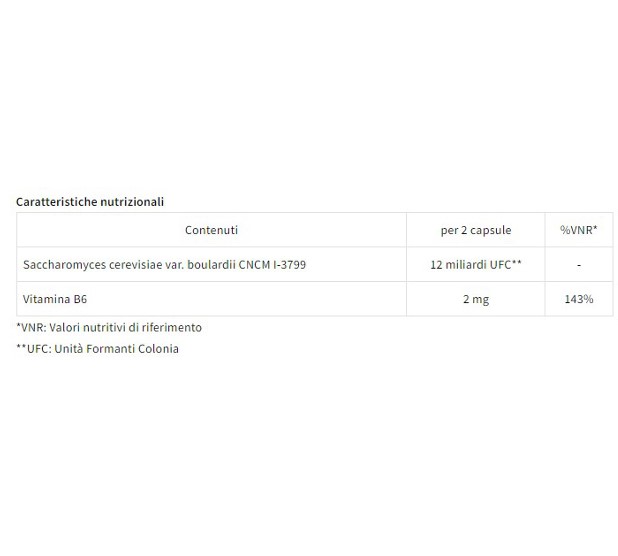Click 'UFC**' in the 12 miliardi cell

(506, 264)
